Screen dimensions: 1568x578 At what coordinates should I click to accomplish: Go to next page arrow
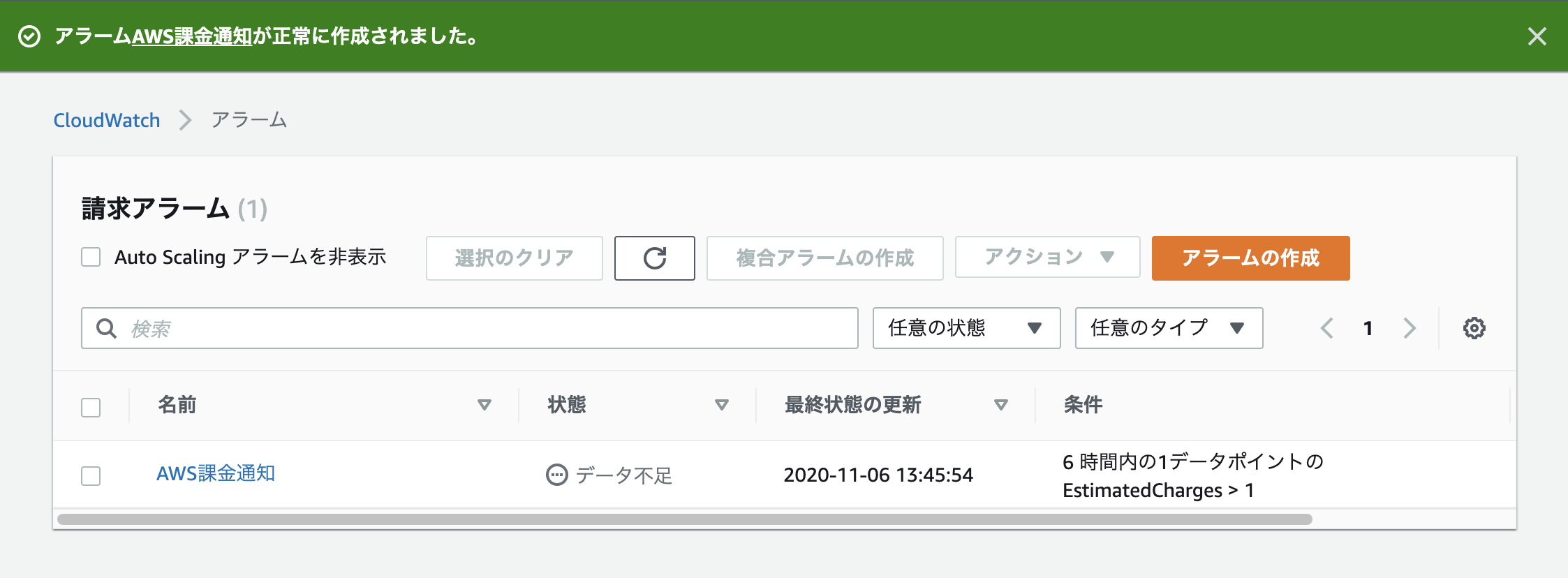pos(1410,328)
